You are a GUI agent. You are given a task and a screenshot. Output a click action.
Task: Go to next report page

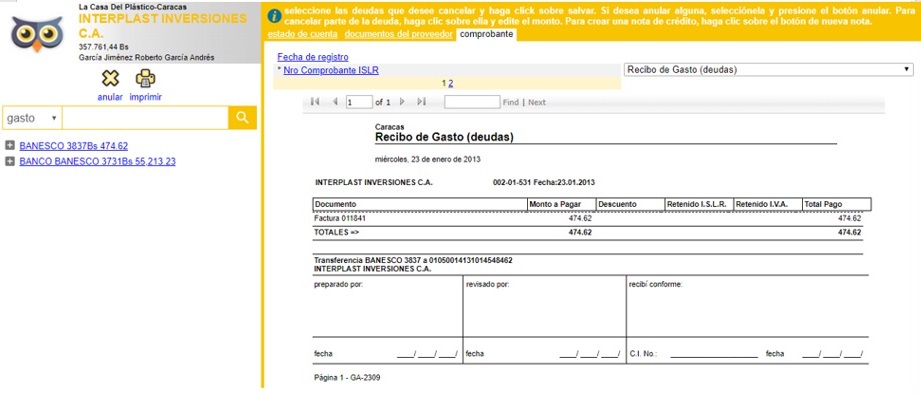[x=402, y=102]
